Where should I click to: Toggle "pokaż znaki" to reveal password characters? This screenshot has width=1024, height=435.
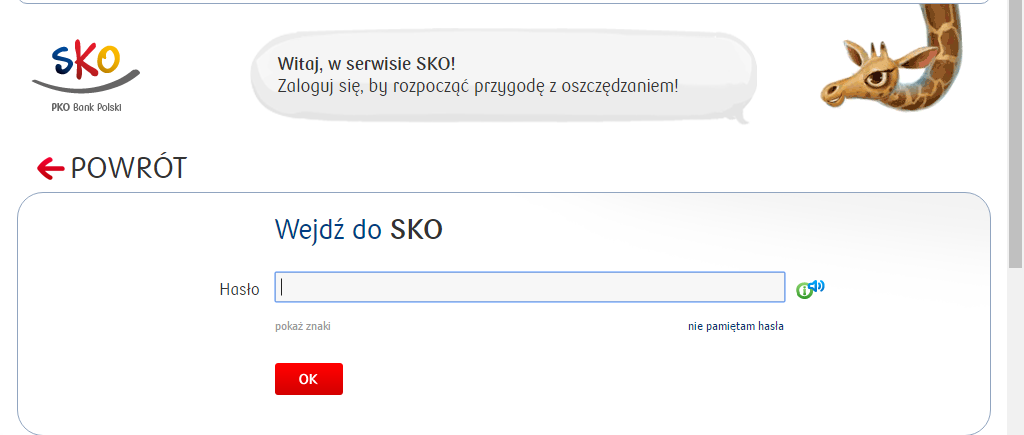(302, 327)
